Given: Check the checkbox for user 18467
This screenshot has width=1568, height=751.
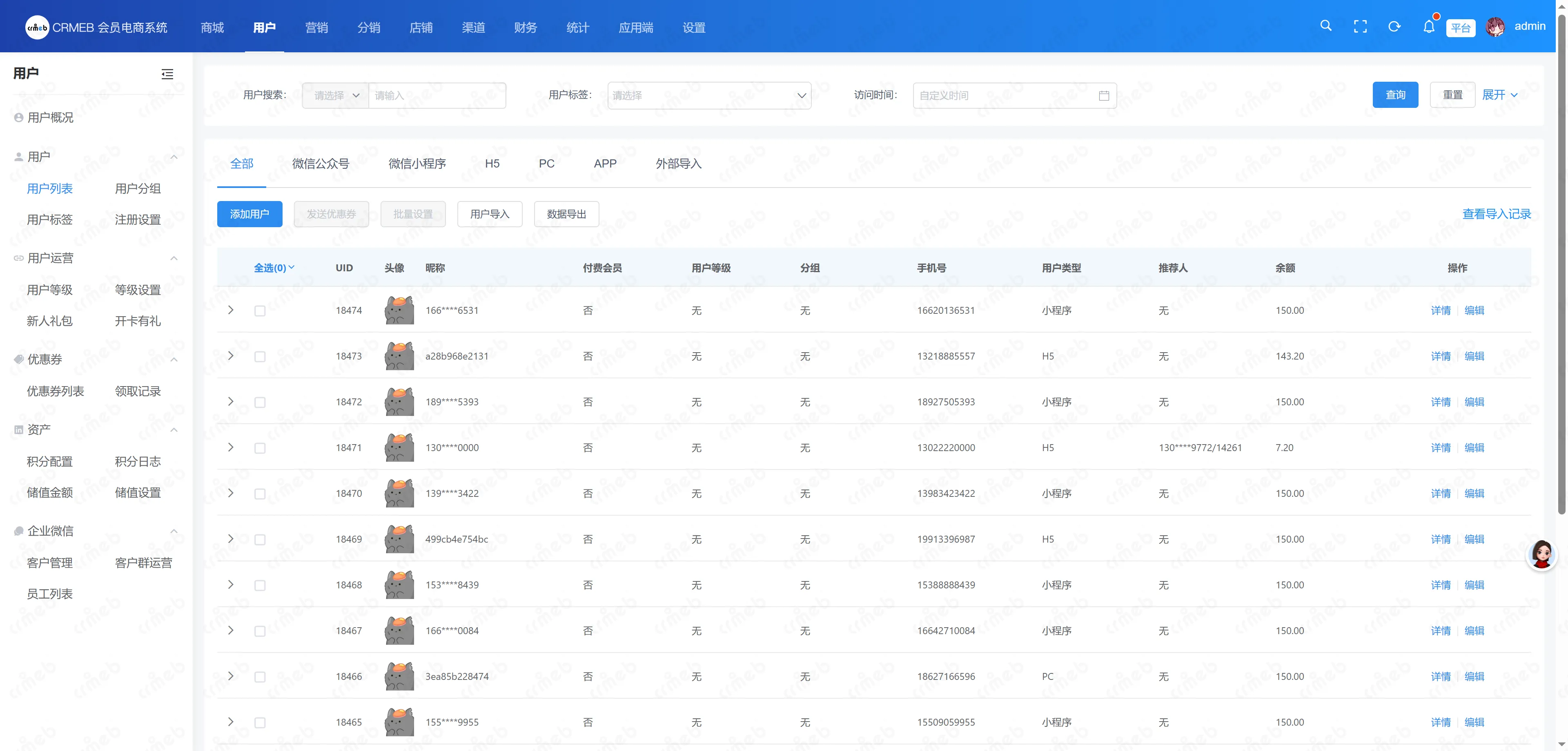Looking at the screenshot, I should [260, 631].
